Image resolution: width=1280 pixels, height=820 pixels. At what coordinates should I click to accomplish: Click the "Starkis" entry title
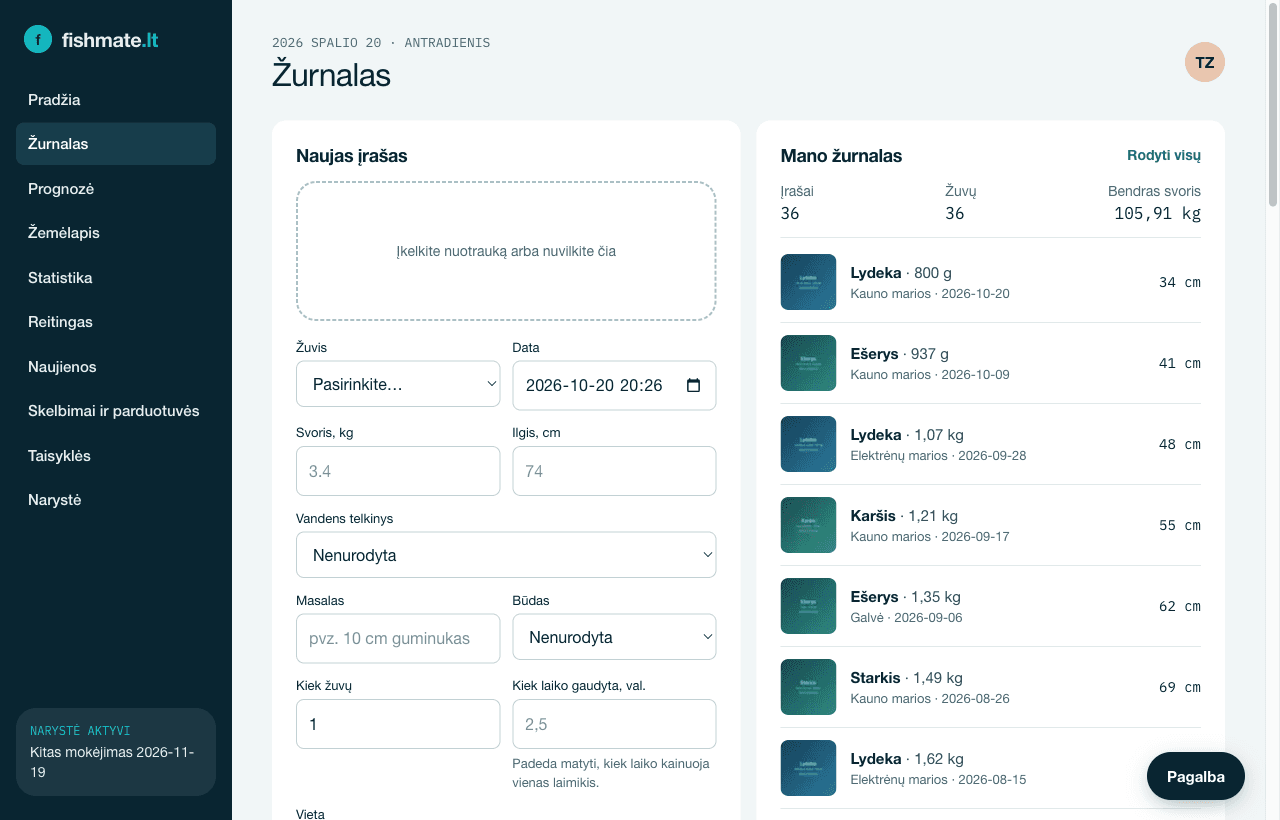(x=875, y=678)
